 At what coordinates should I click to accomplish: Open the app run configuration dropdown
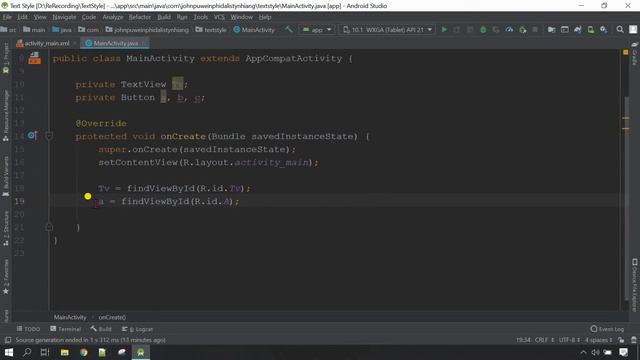click(x=317, y=29)
